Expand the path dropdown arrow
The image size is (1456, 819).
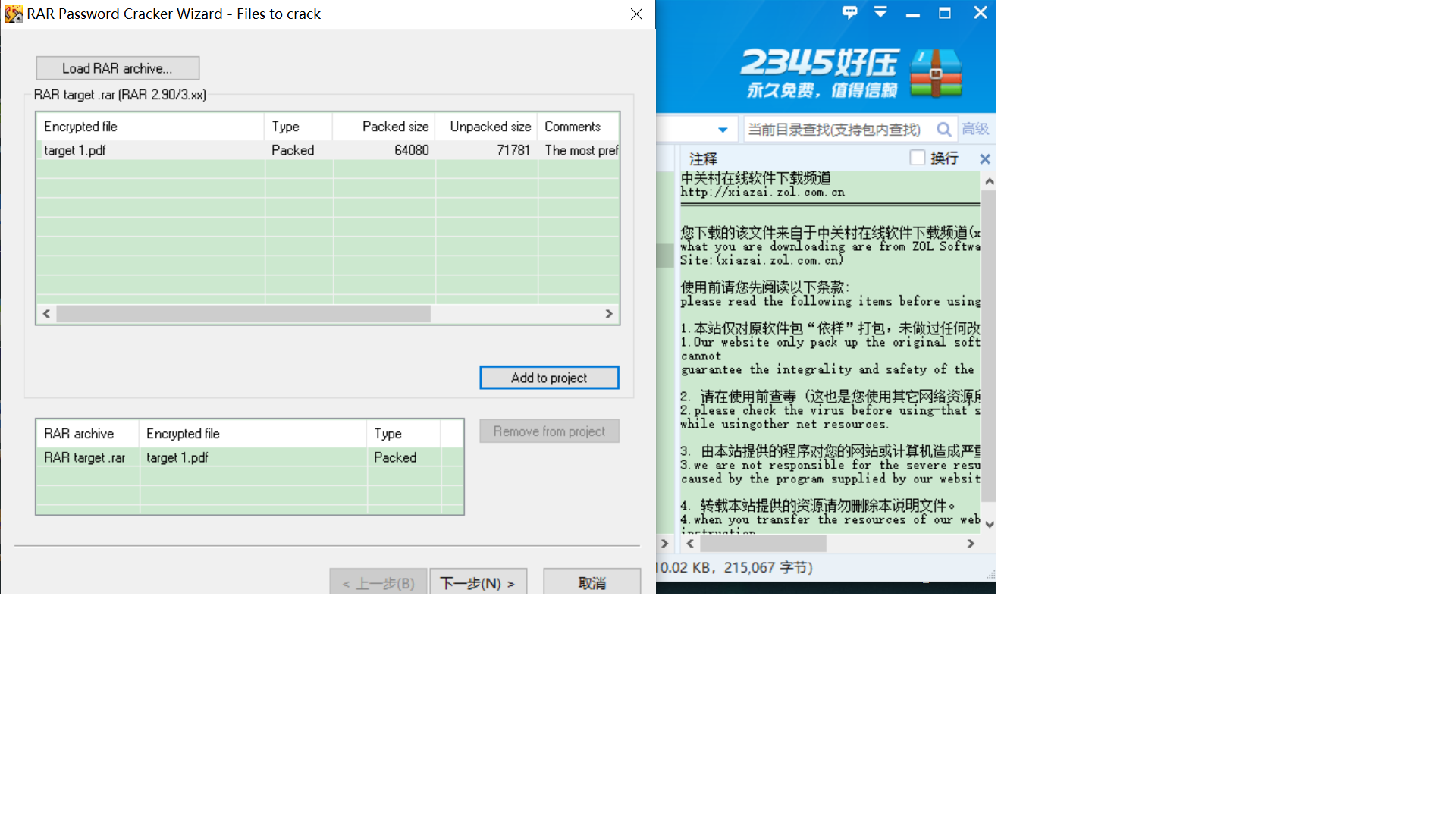[x=723, y=130]
